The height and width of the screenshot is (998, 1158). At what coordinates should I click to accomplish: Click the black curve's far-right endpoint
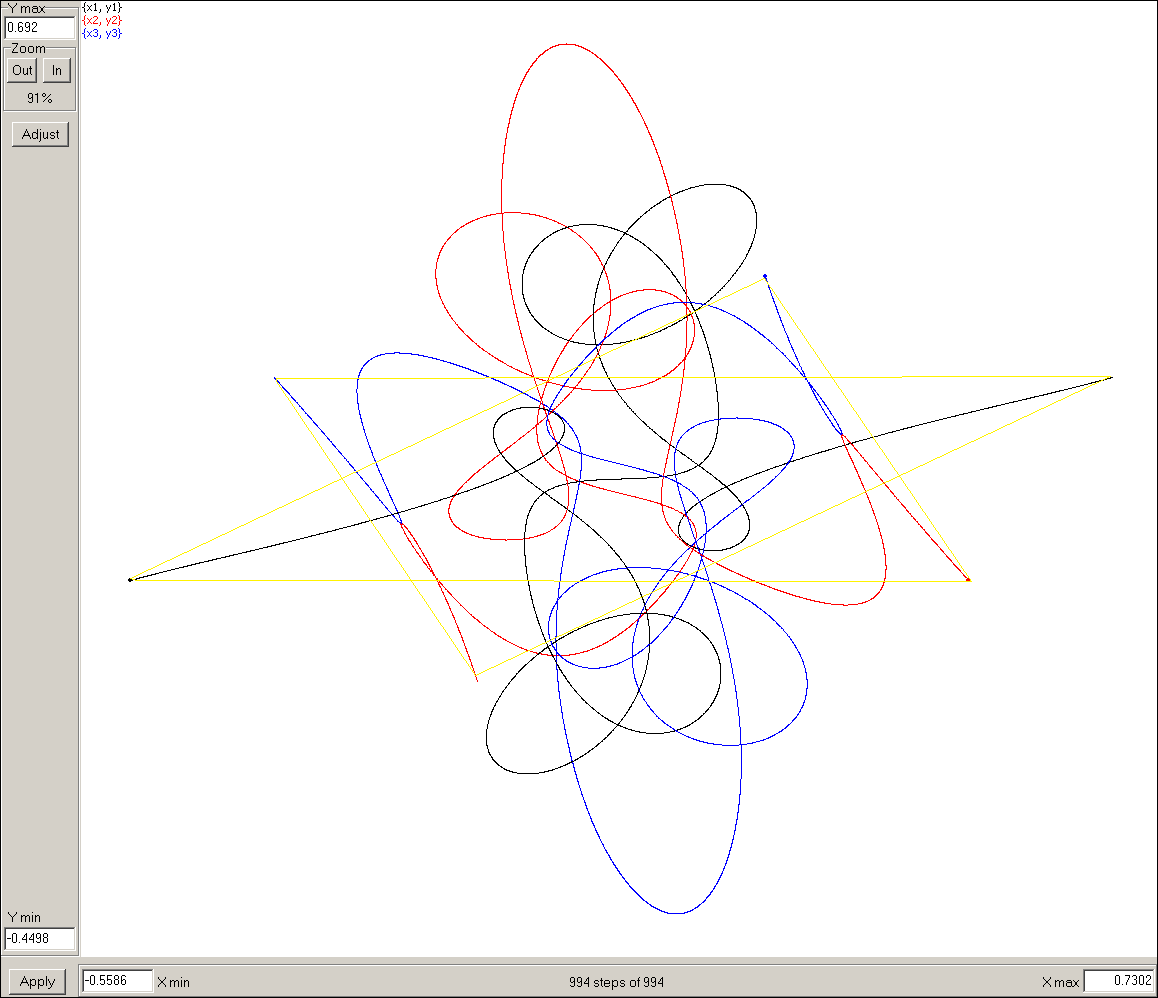1111,378
